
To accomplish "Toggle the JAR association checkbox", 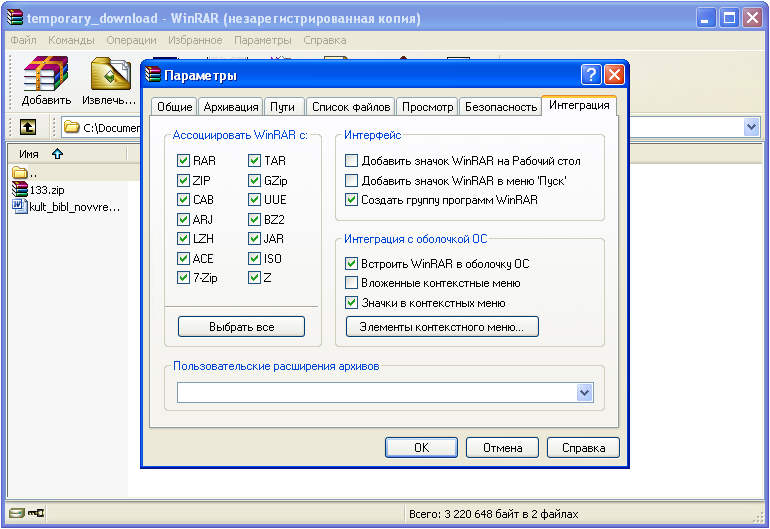I will tap(254, 238).
